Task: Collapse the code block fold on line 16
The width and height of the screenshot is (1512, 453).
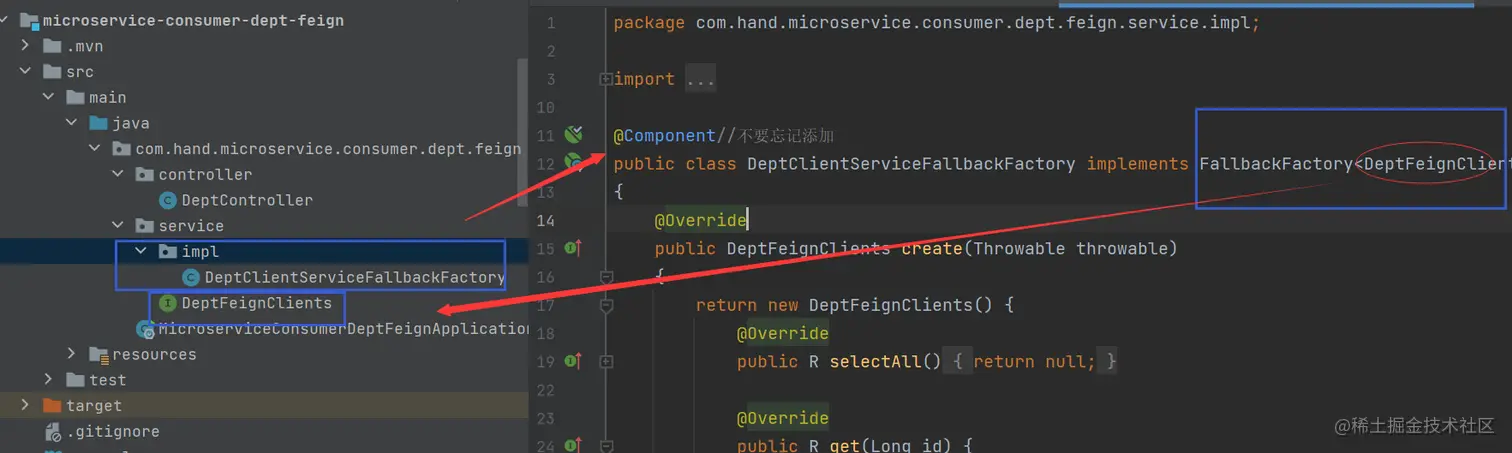Action: click(x=605, y=276)
